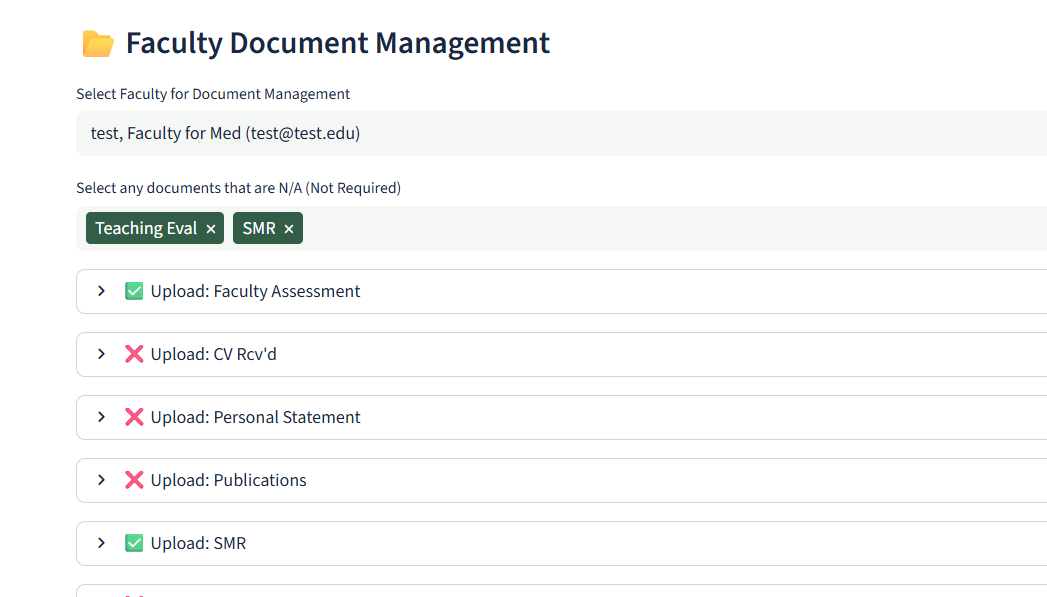Viewport: 1047px width, 597px height.
Task: Expand the Upload: Personal Statement section
Action: 100,417
